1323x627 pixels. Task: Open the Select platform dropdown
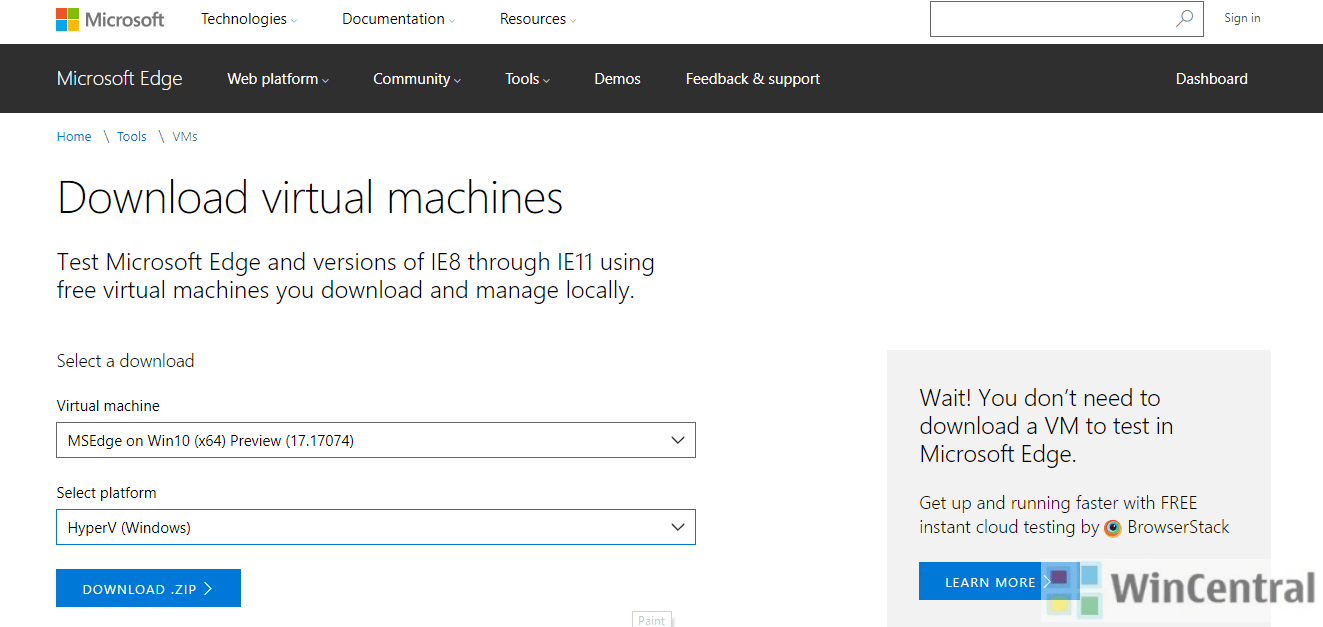click(x=375, y=526)
